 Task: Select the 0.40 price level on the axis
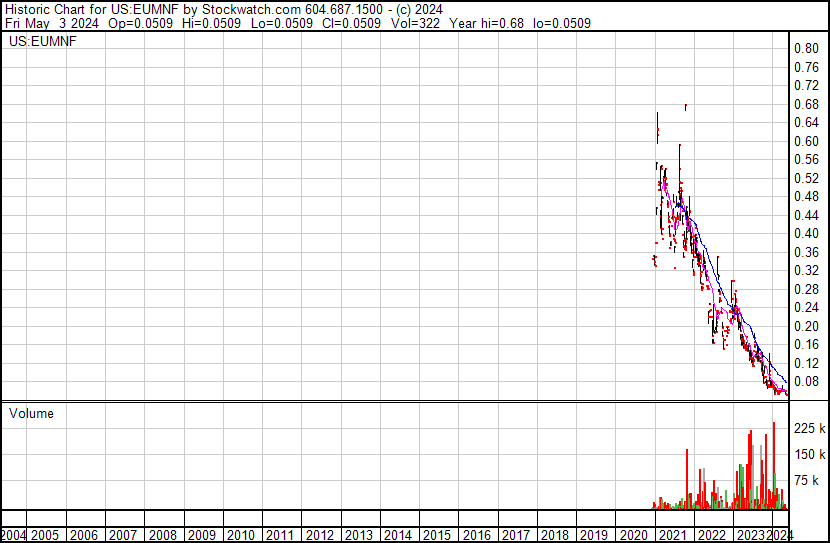[806, 234]
